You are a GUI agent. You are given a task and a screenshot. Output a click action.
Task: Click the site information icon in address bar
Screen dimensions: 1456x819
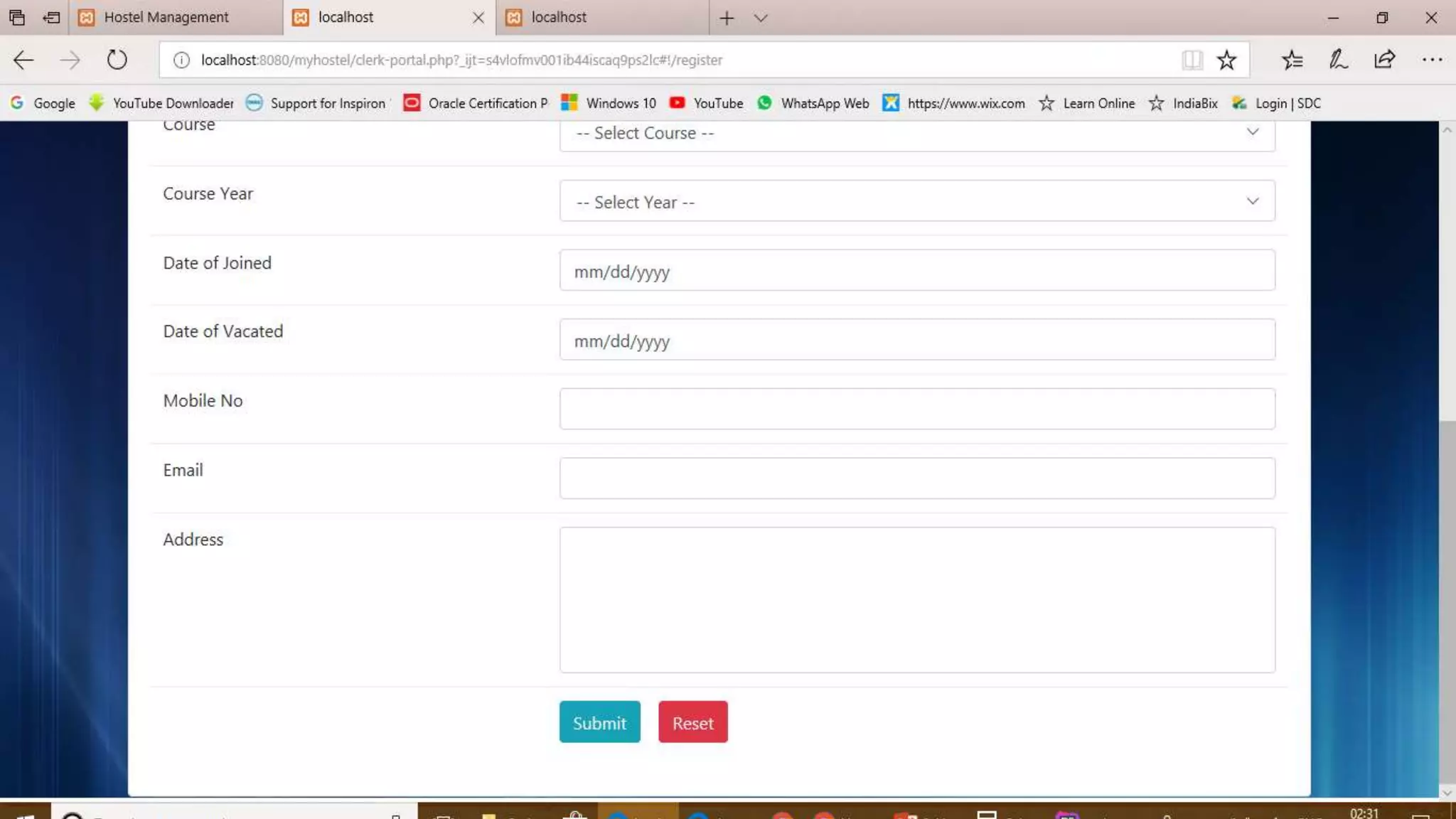tap(181, 60)
